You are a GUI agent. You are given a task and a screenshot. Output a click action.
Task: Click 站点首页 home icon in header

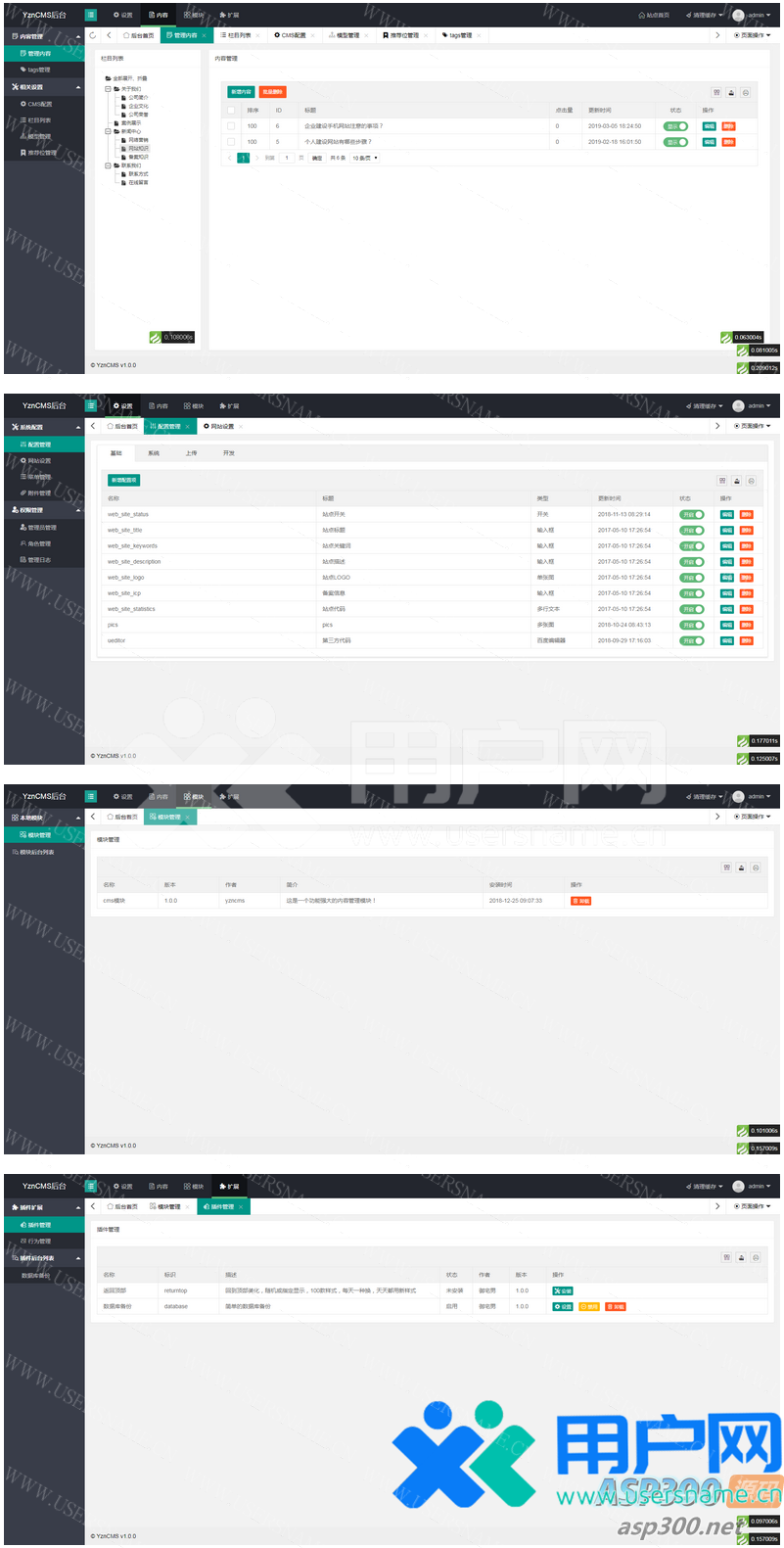(654, 16)
